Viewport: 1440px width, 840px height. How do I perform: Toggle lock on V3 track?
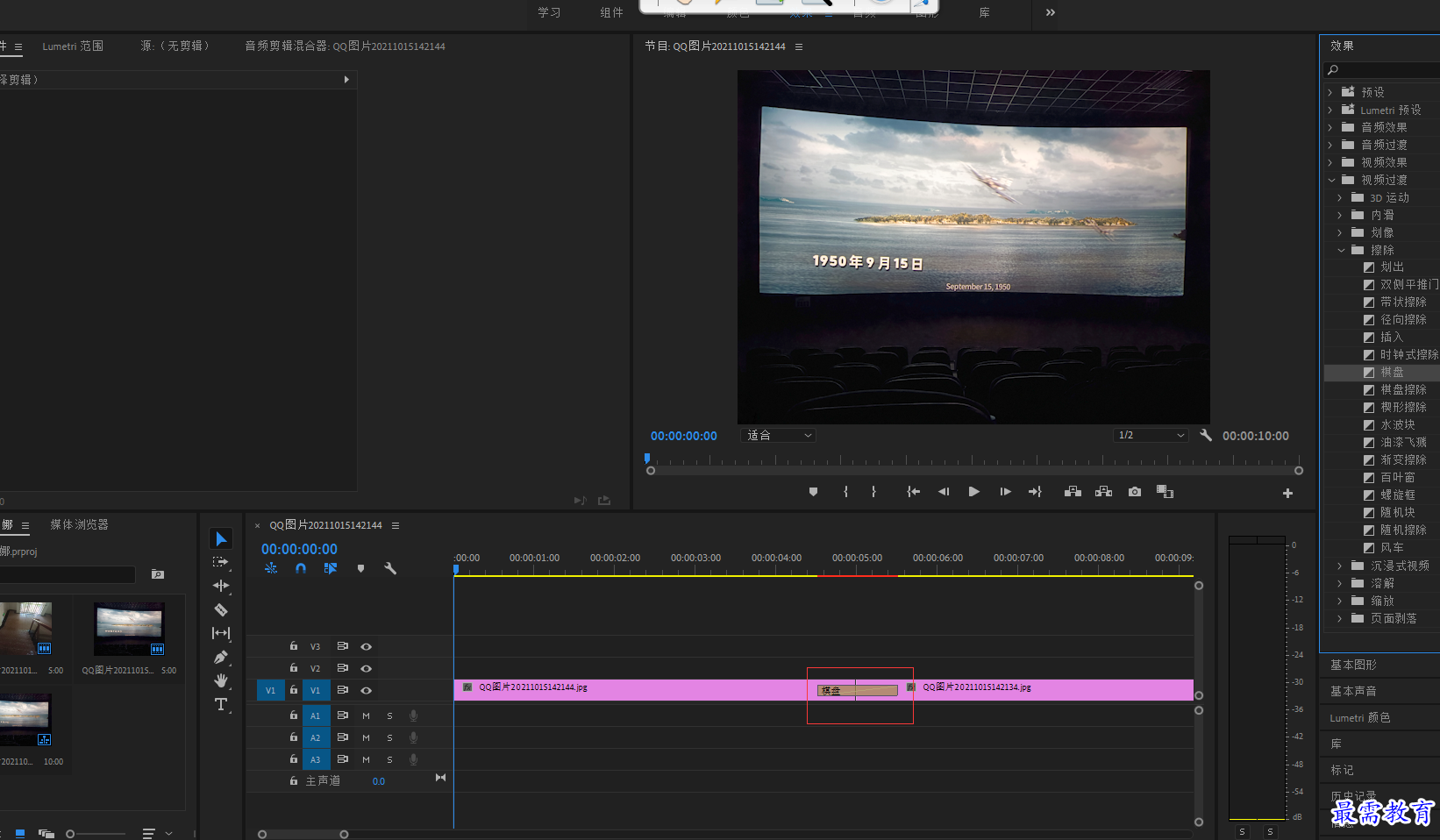pyautogui.click(x=294, y=645)
